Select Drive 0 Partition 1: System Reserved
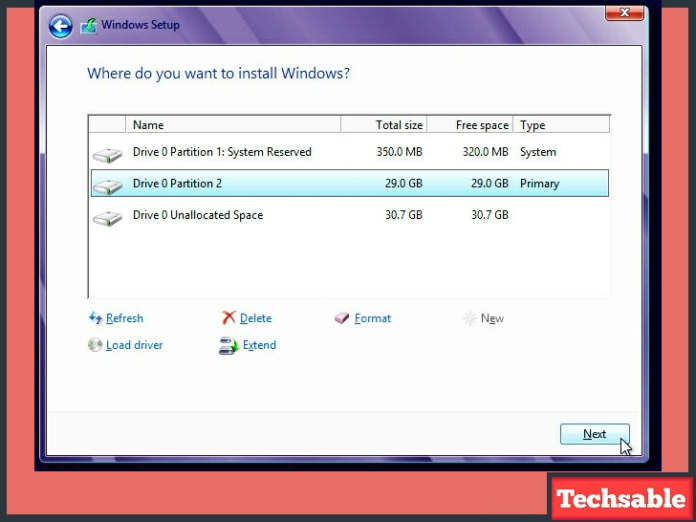The image size is (696, 522). tap(350, 152)
